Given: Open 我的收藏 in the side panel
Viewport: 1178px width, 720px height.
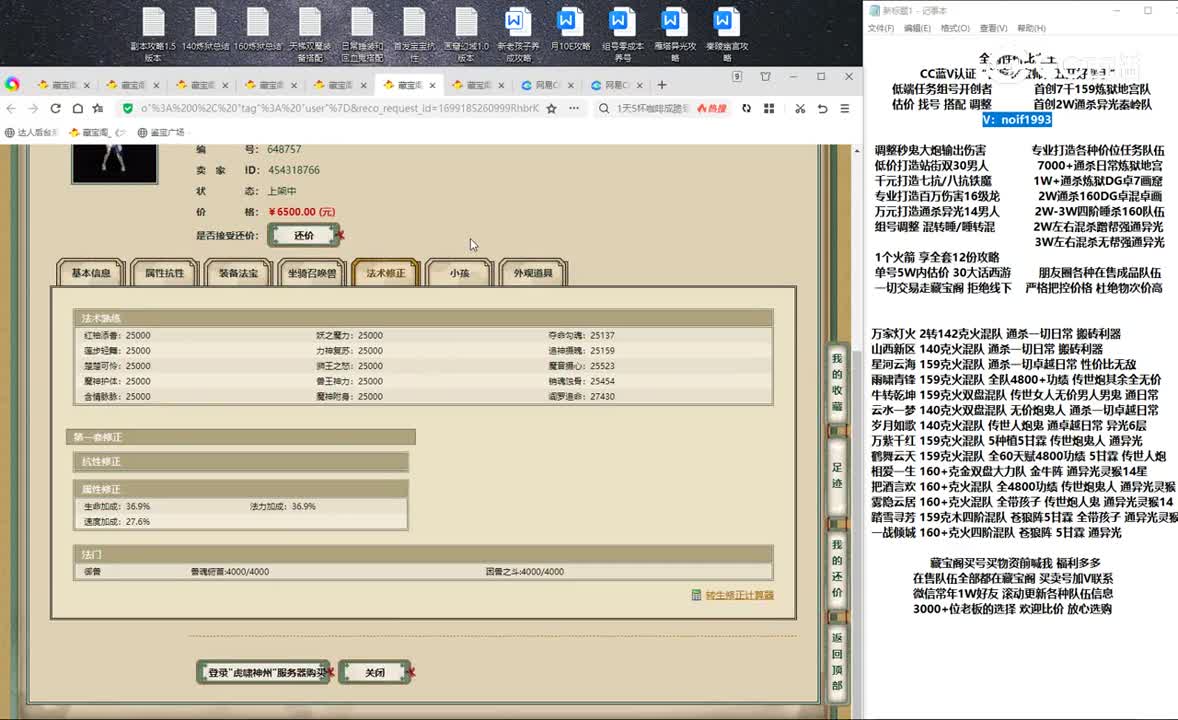Looking at the screenshot, I should tap(837, 383).
